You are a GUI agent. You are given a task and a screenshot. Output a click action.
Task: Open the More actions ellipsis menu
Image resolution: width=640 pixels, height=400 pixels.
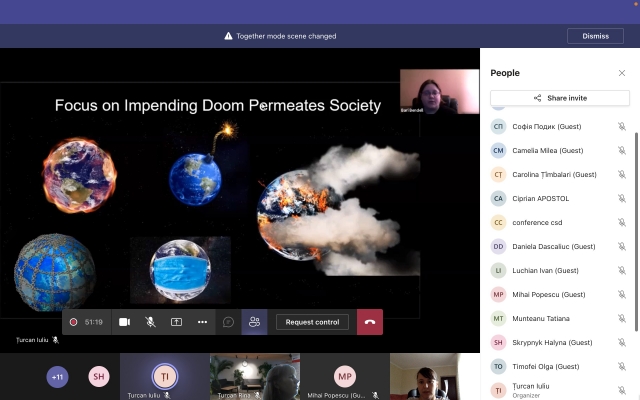tap(202, 322)
